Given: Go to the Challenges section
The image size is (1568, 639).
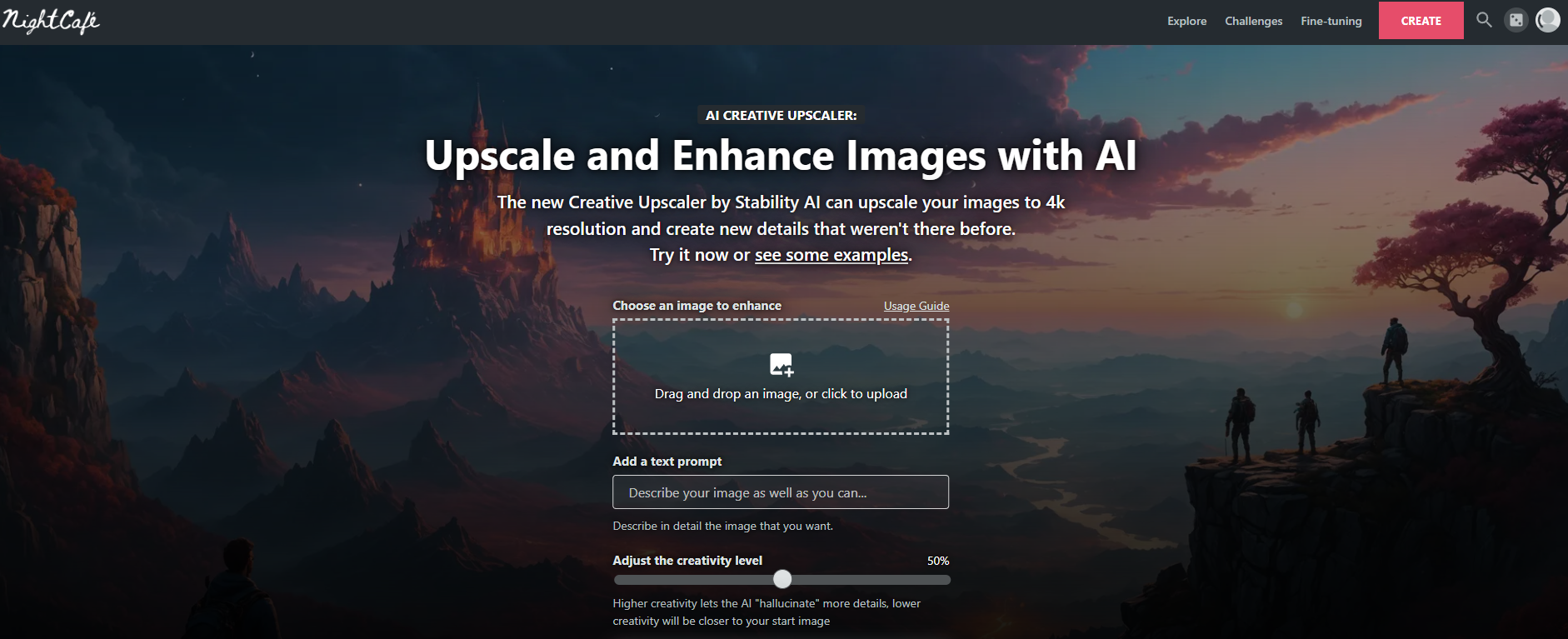Looking at the screenshot, I should click(1253, 21).
